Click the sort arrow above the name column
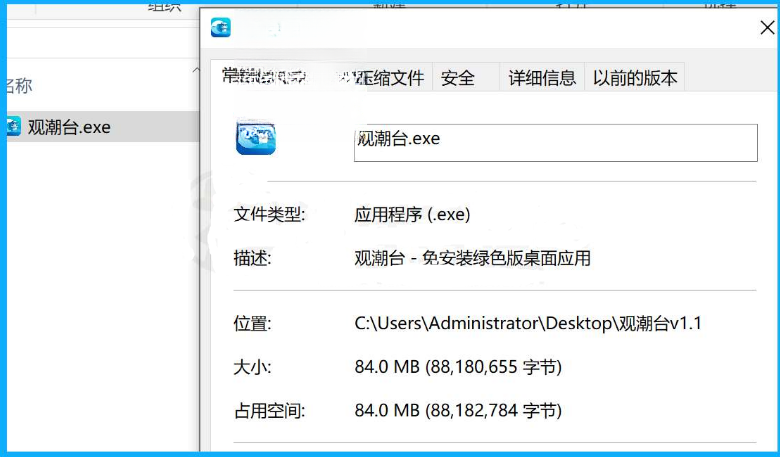The image size is (780, 457). click(x=196, y=70)
